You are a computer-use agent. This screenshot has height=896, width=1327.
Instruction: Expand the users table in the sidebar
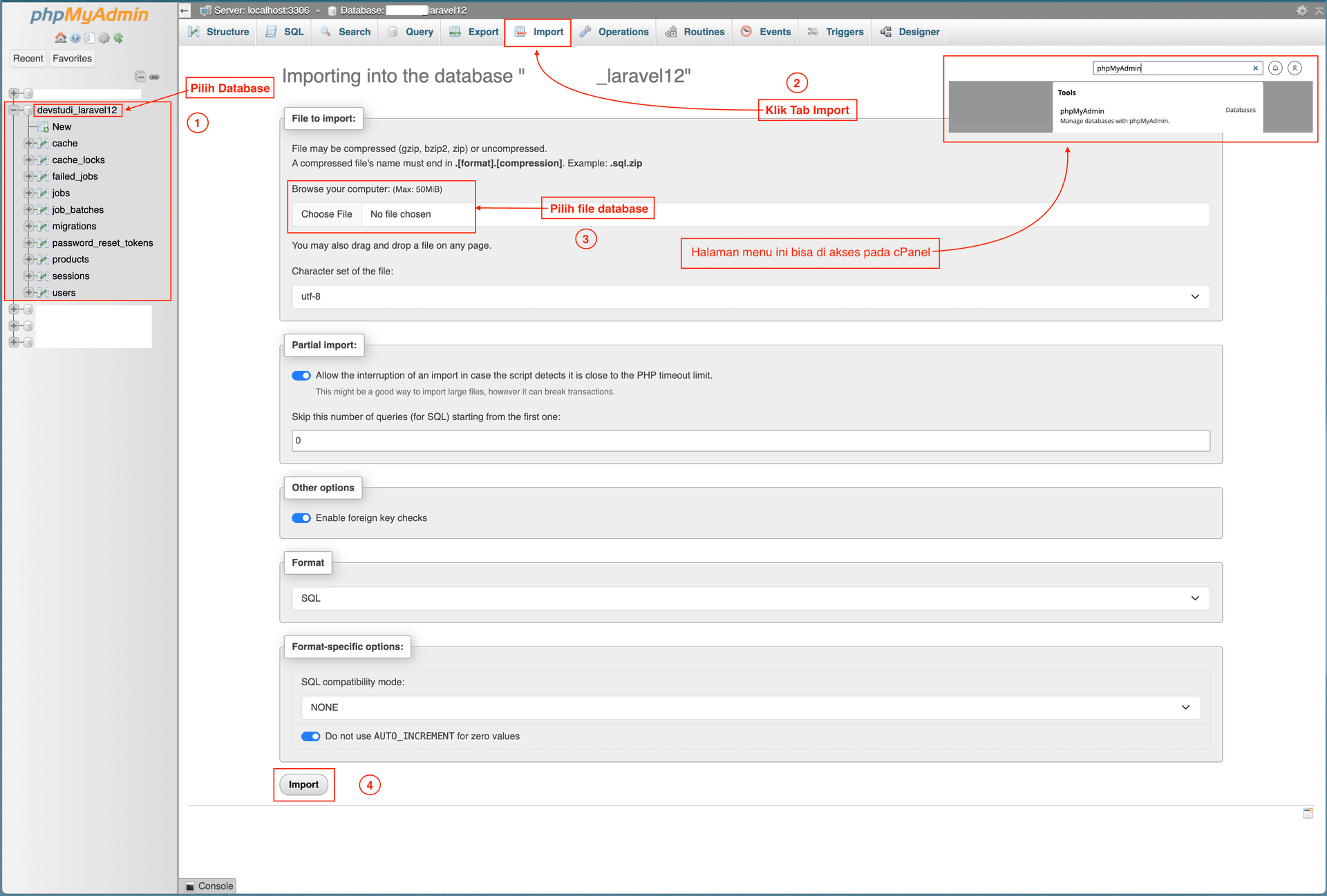[x=28, y=292]
